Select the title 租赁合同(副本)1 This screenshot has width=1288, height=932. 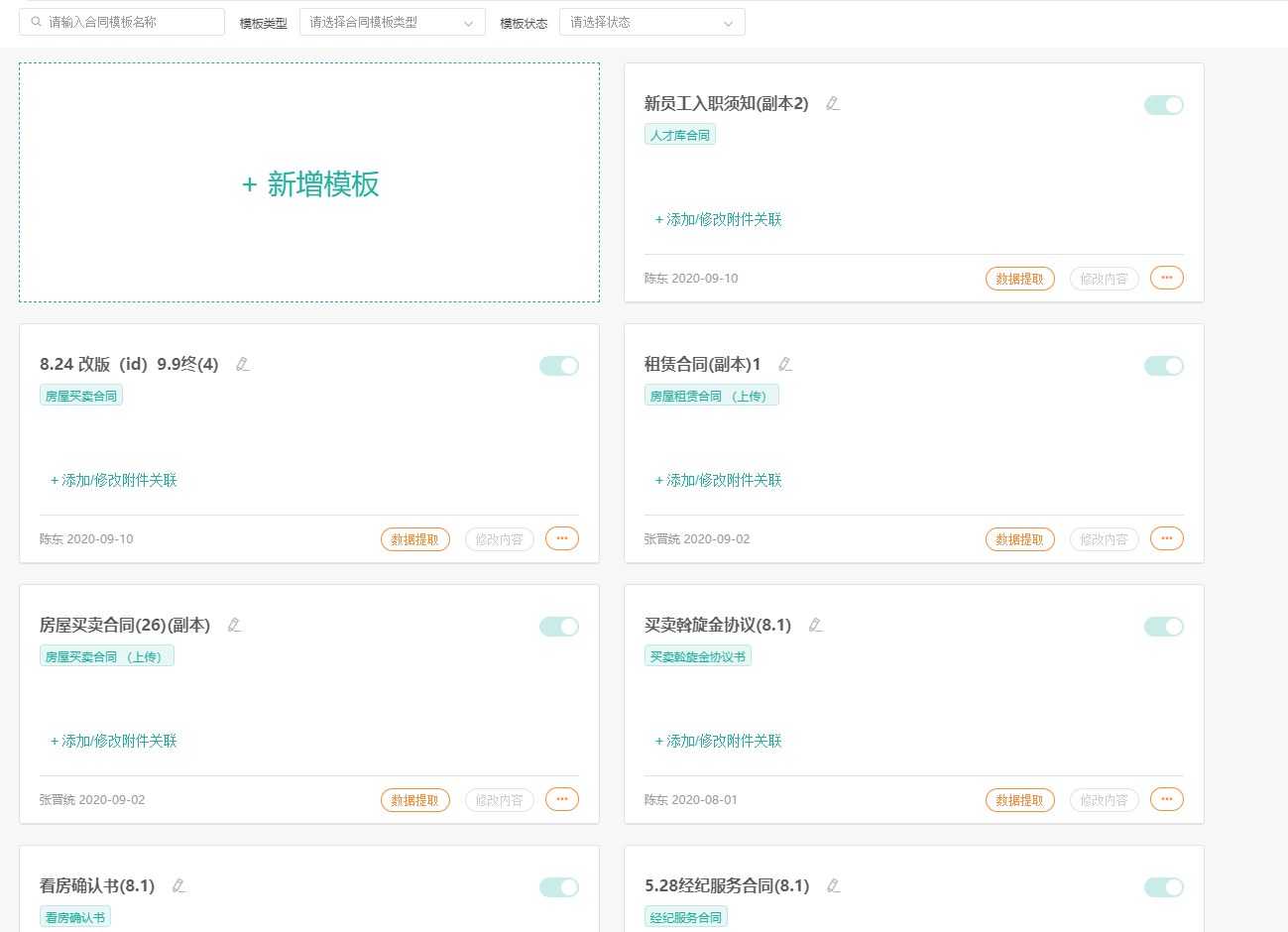[703, 364]
